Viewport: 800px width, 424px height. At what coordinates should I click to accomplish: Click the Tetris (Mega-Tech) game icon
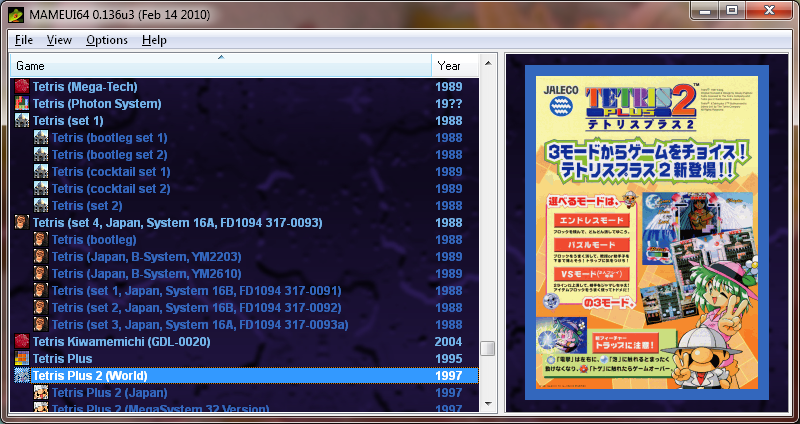(x=23, y=87)
